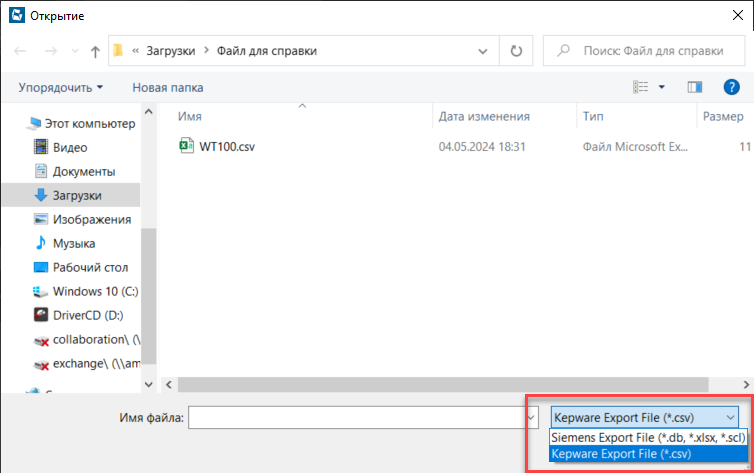Go up one folder level
This screenshot has width=754, height=473.
(95, 51)
